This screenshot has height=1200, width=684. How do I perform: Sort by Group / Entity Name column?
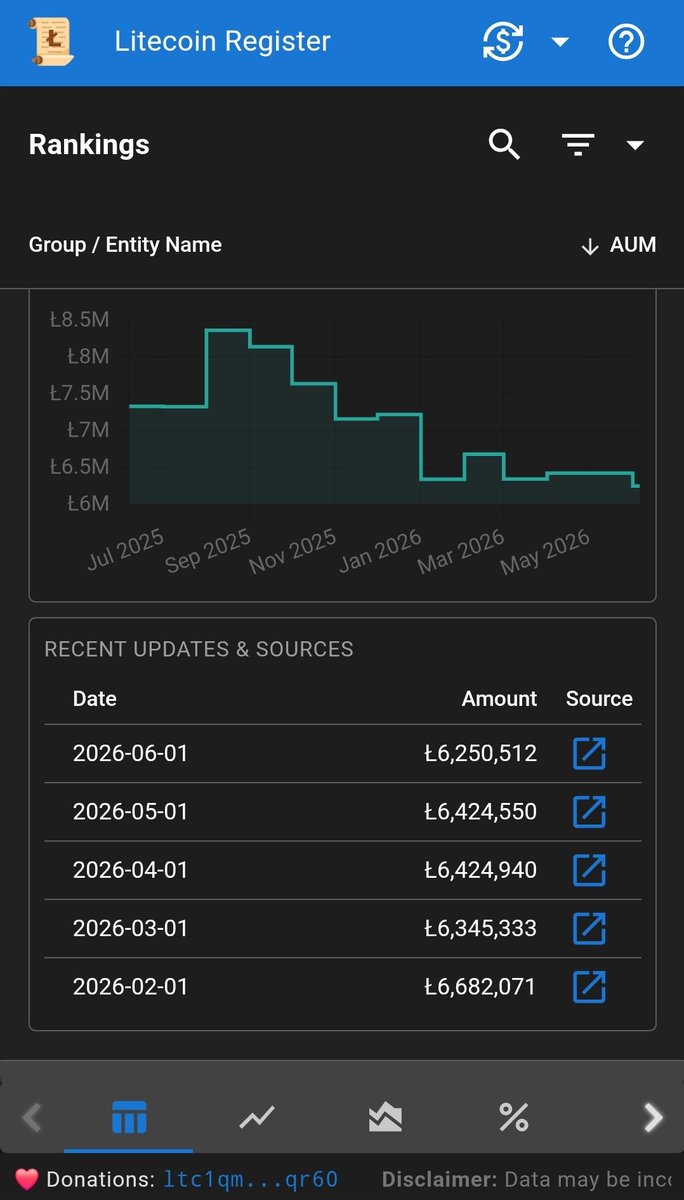pos(125,245)
